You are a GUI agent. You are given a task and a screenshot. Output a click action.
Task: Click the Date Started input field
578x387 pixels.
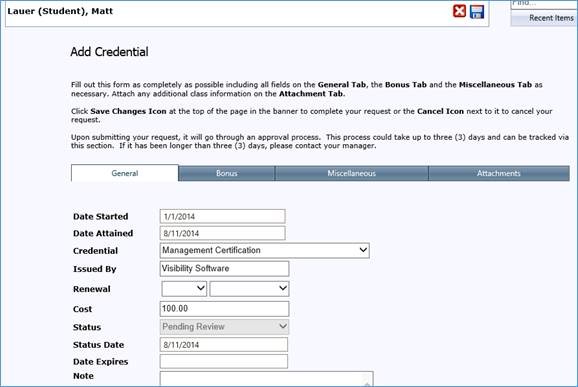pyautogui.click(x=223, y=216)
